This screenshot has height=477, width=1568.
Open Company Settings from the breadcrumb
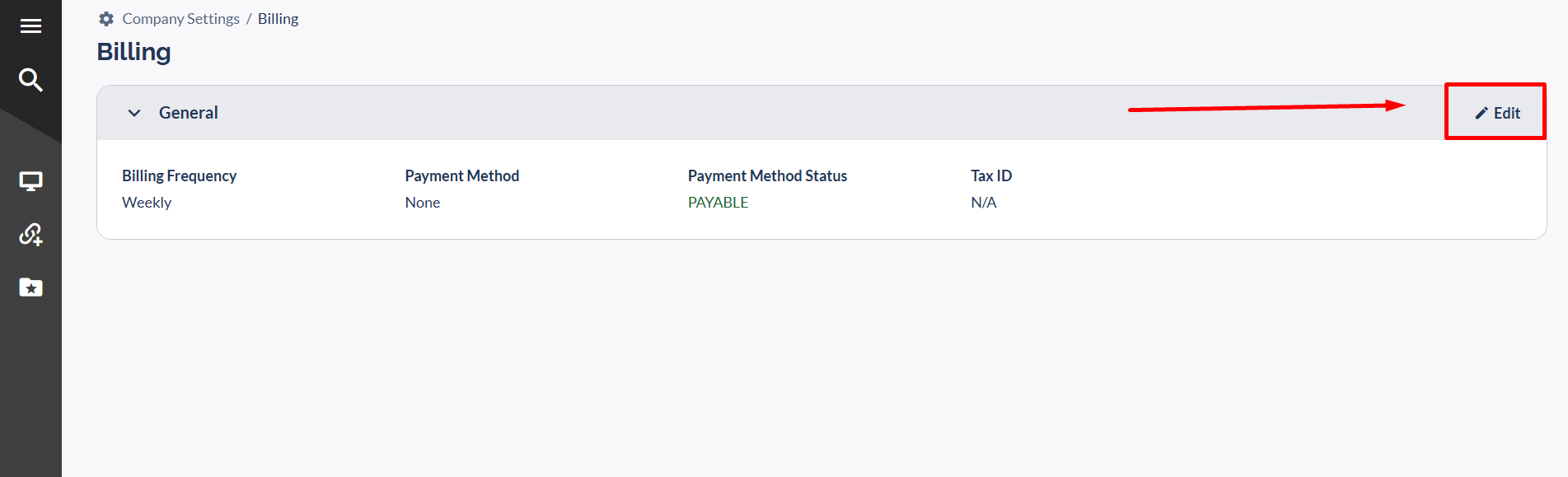[x=180, y=18]
